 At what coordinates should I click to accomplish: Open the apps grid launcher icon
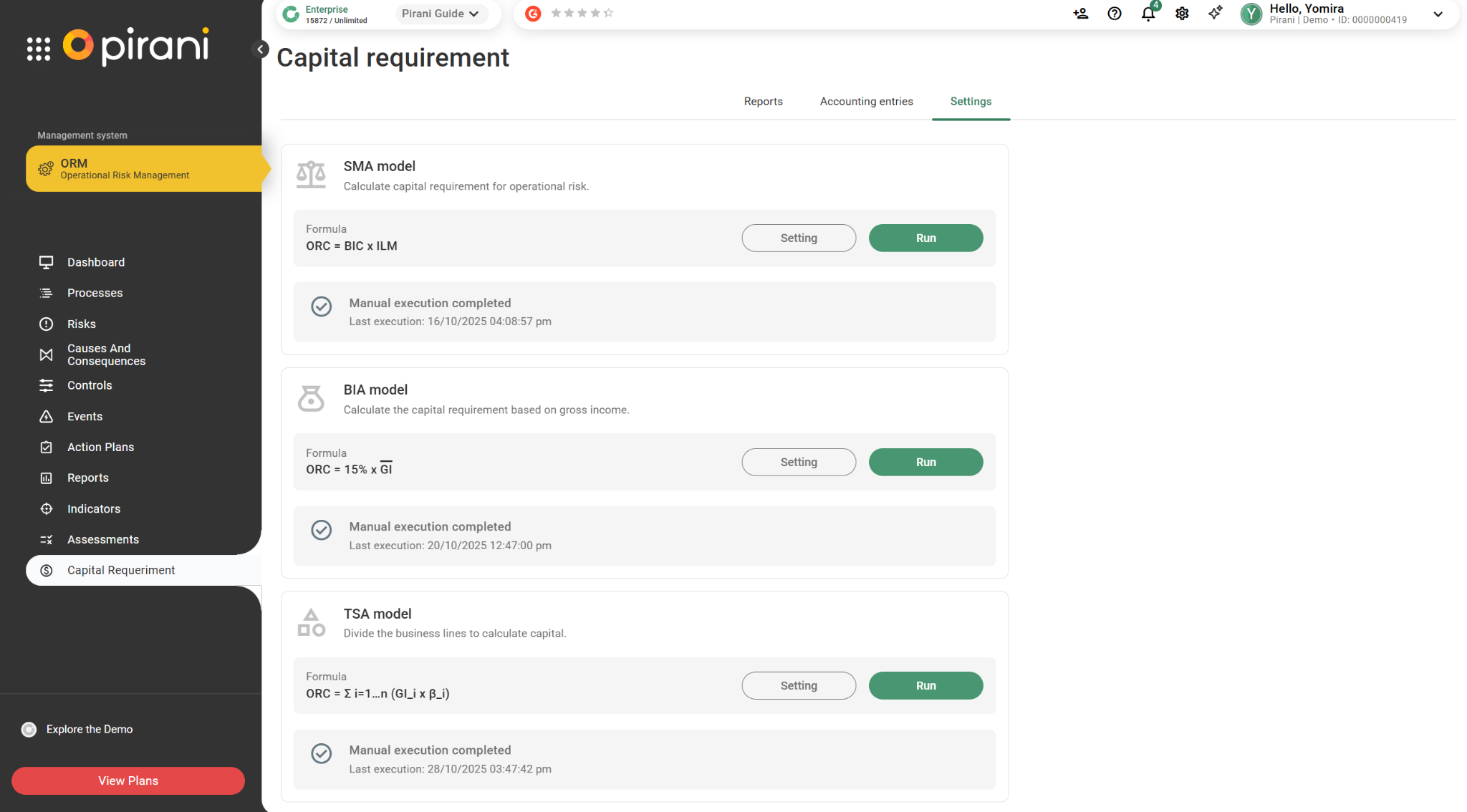coord(39,49)
